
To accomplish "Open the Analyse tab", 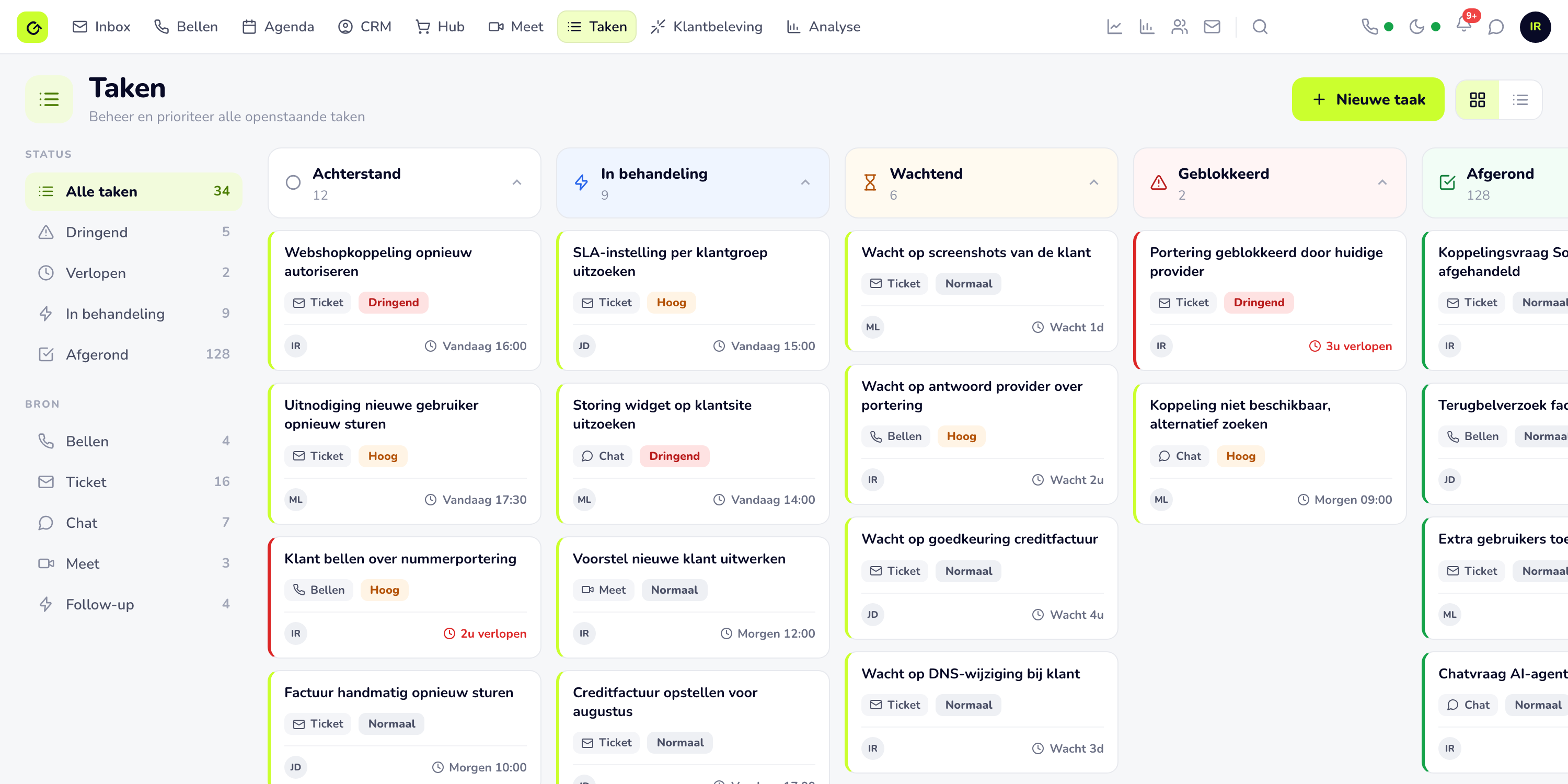I will [824, 27].
